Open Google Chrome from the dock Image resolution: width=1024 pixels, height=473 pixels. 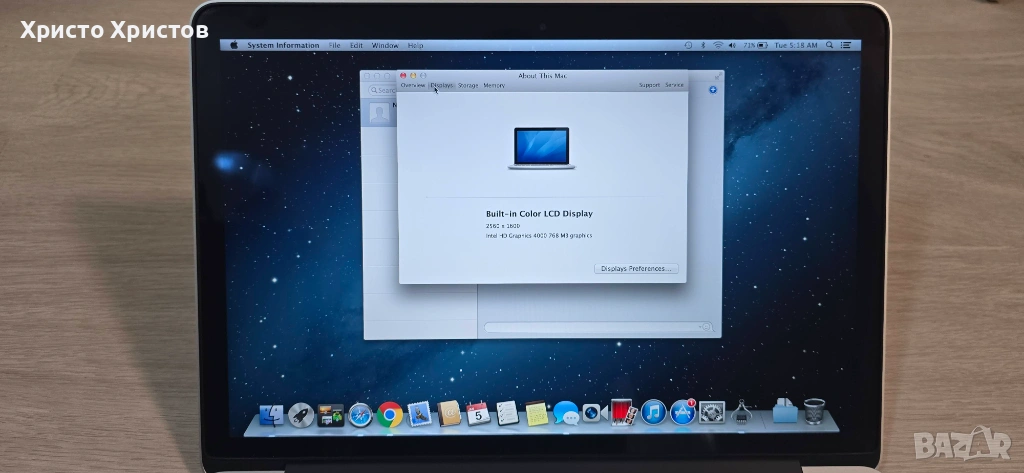pyautogui.click(x=390, y=414)
